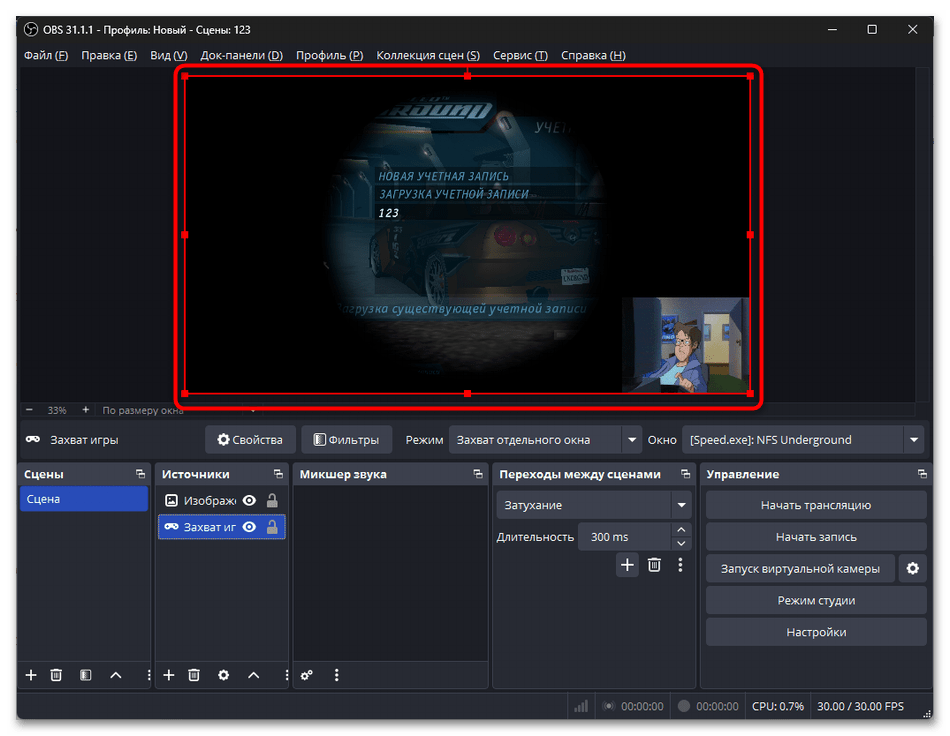This screenshot has height=736, width=950.
Task: Open the Профиль menu
Action: point(330,55)
